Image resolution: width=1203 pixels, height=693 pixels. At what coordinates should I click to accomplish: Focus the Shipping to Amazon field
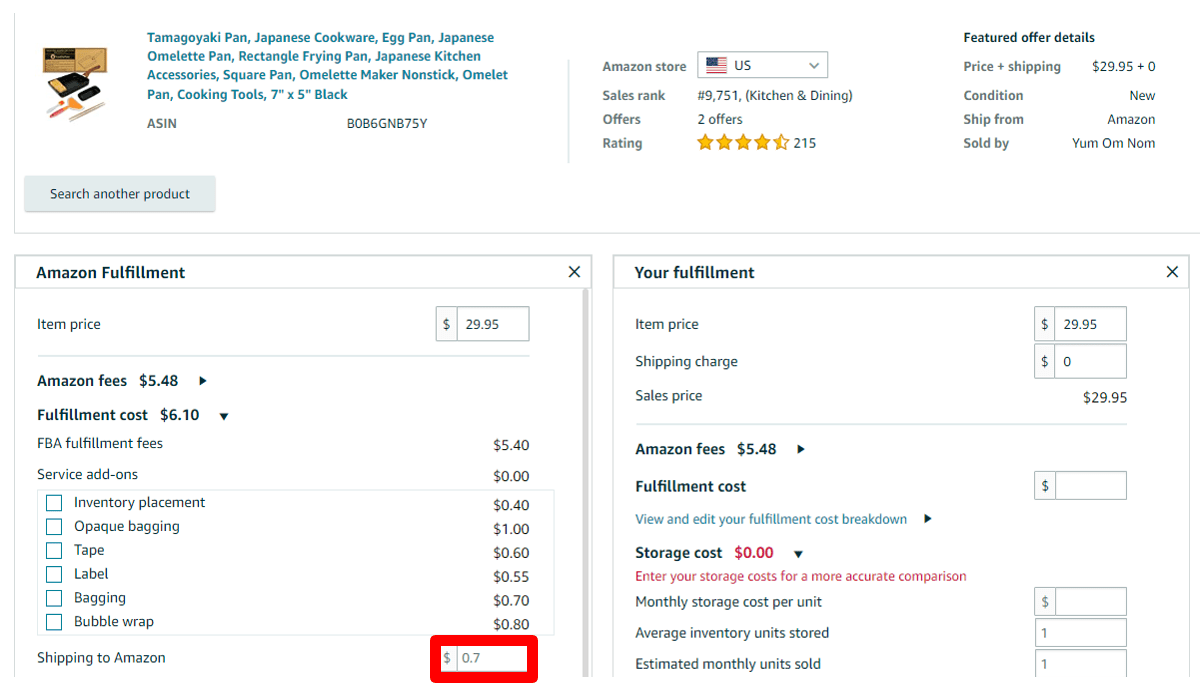tap(492, 658)
